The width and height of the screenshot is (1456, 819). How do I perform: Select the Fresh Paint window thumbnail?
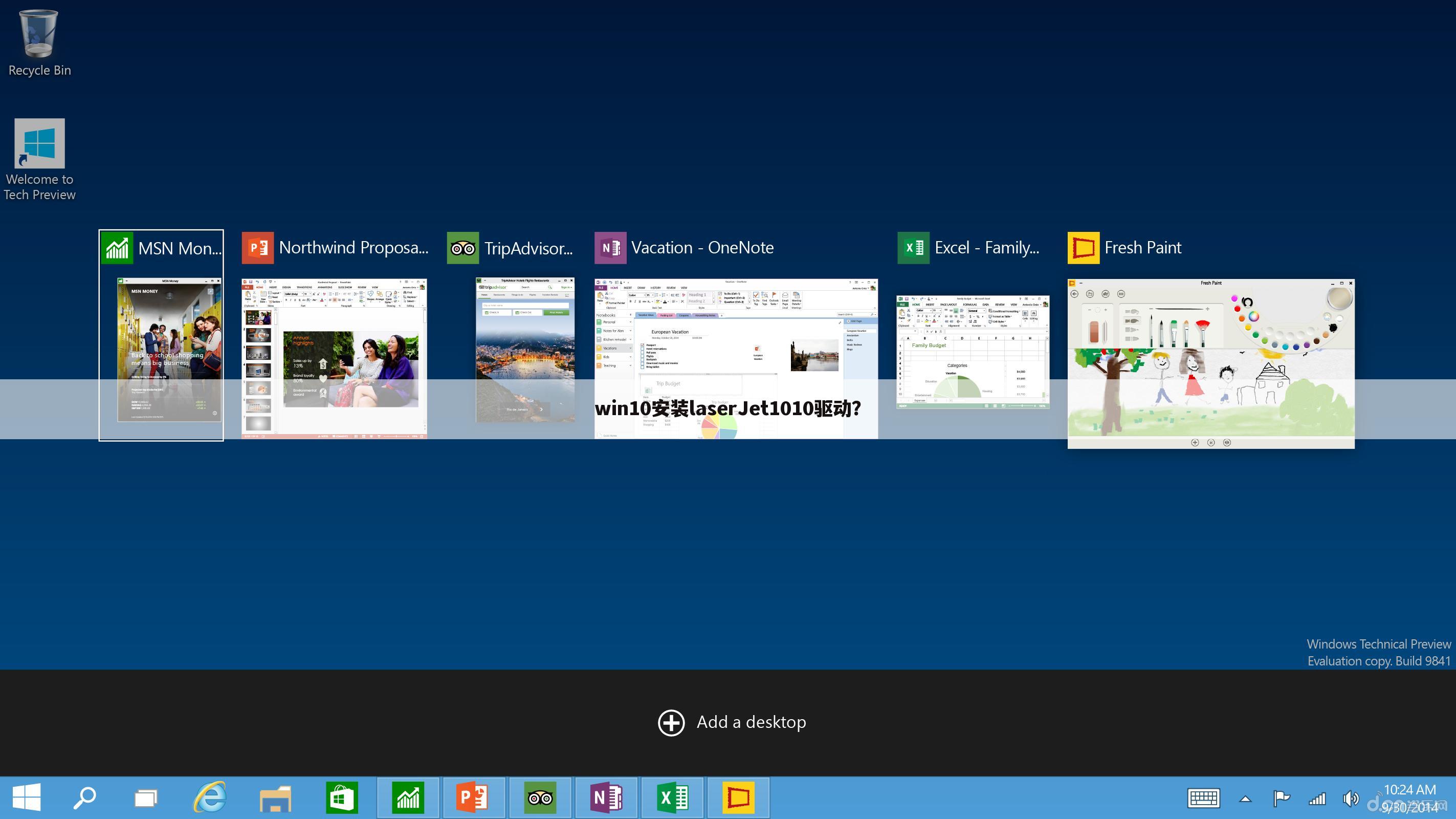pos(1211,363)
